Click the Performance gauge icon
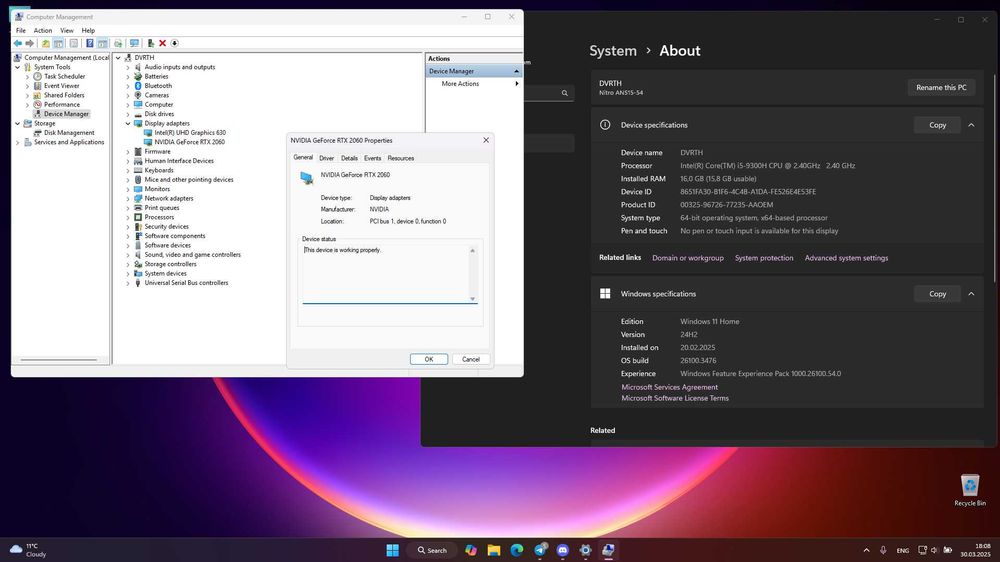 coord(38,105)
